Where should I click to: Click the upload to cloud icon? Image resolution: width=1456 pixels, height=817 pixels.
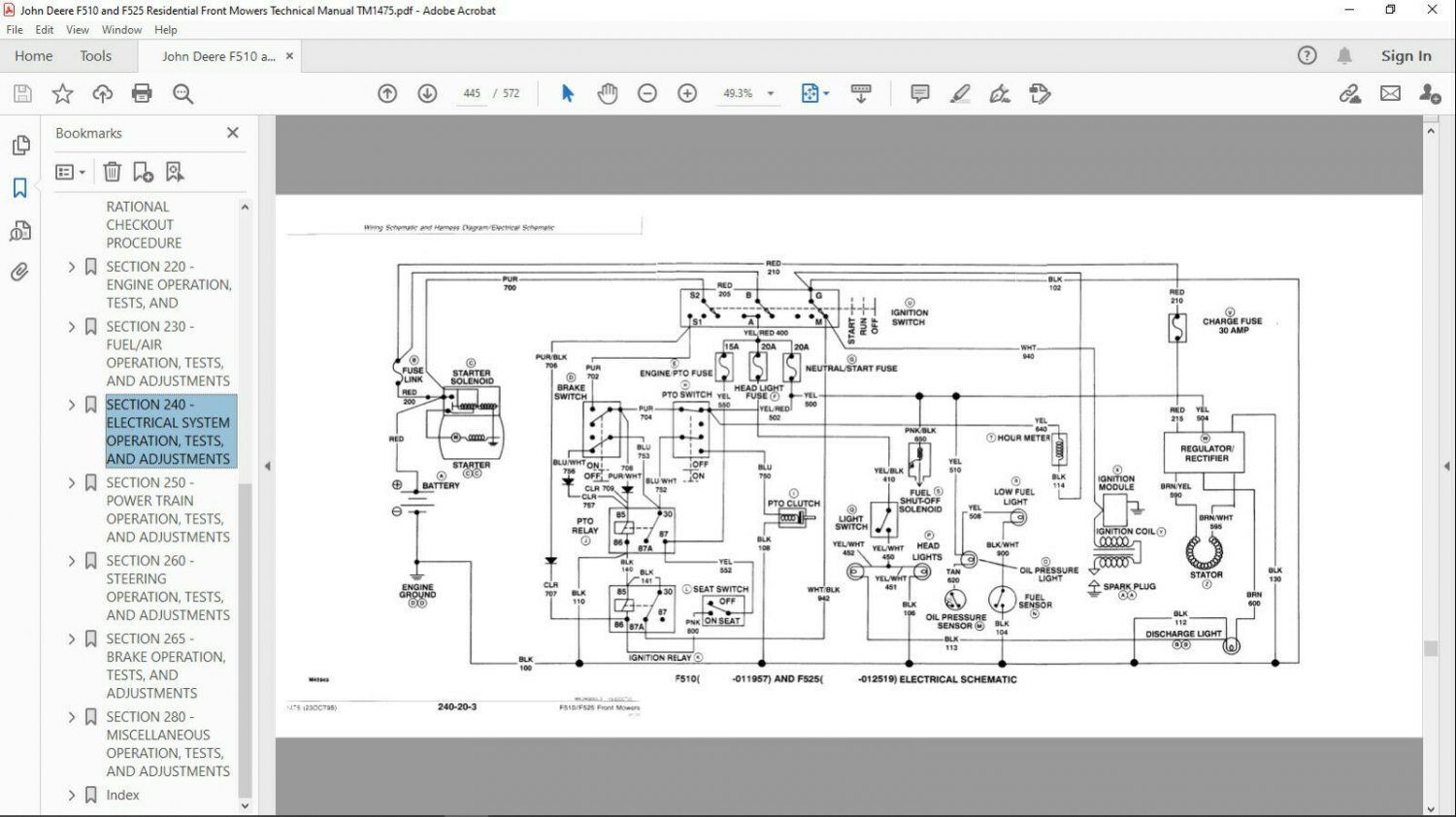pos(102,93)
